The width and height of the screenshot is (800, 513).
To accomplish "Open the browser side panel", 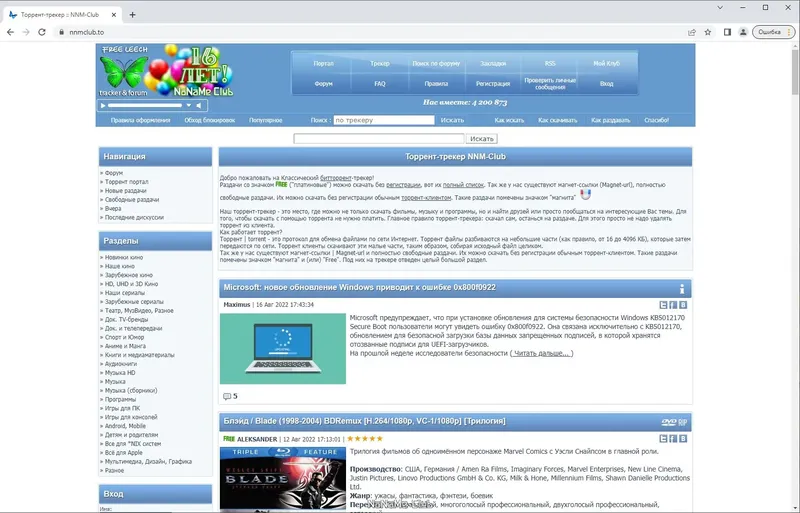I will point(727,32).
